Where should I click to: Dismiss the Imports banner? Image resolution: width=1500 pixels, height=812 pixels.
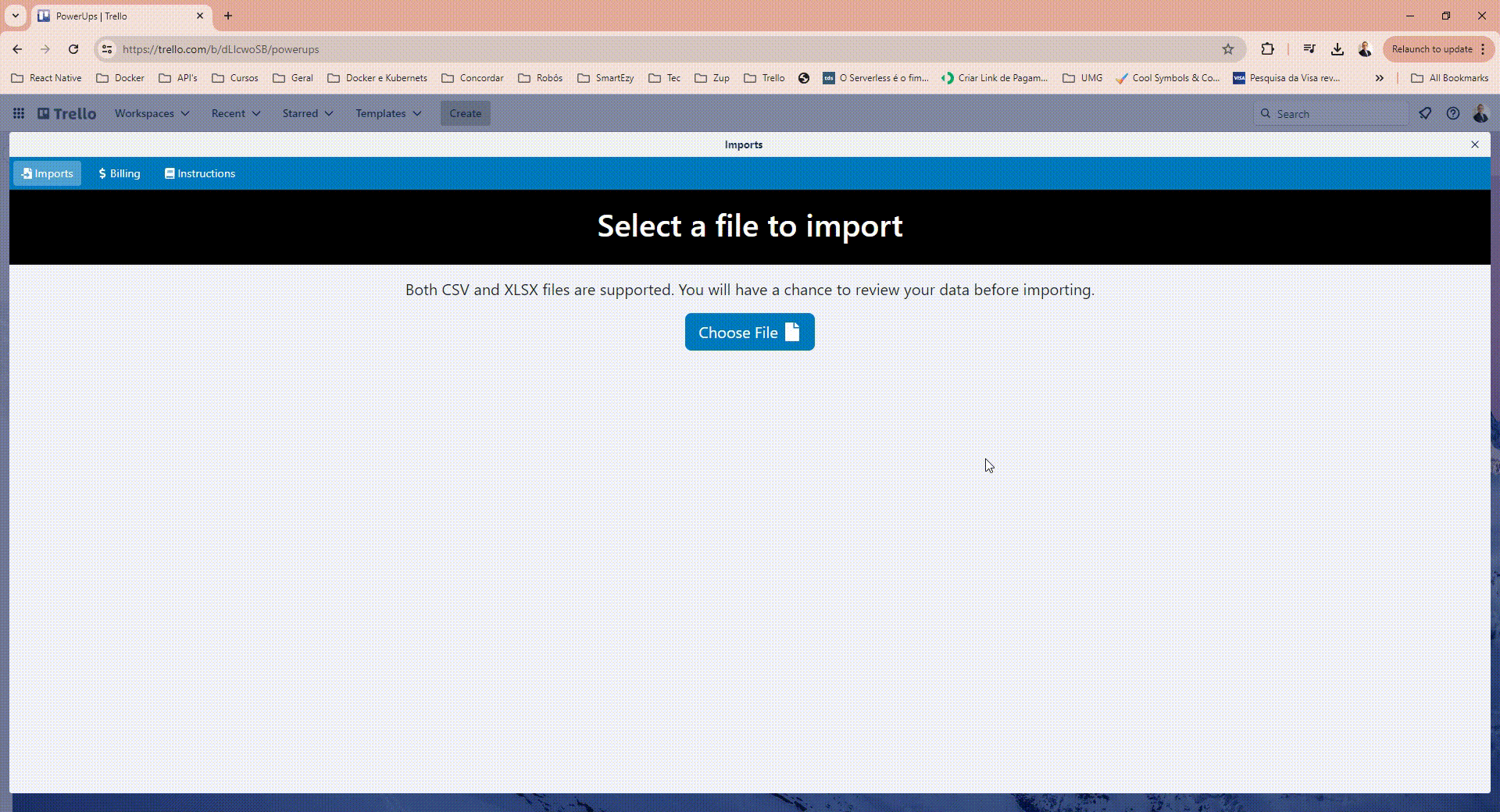tap(1475, 144)
